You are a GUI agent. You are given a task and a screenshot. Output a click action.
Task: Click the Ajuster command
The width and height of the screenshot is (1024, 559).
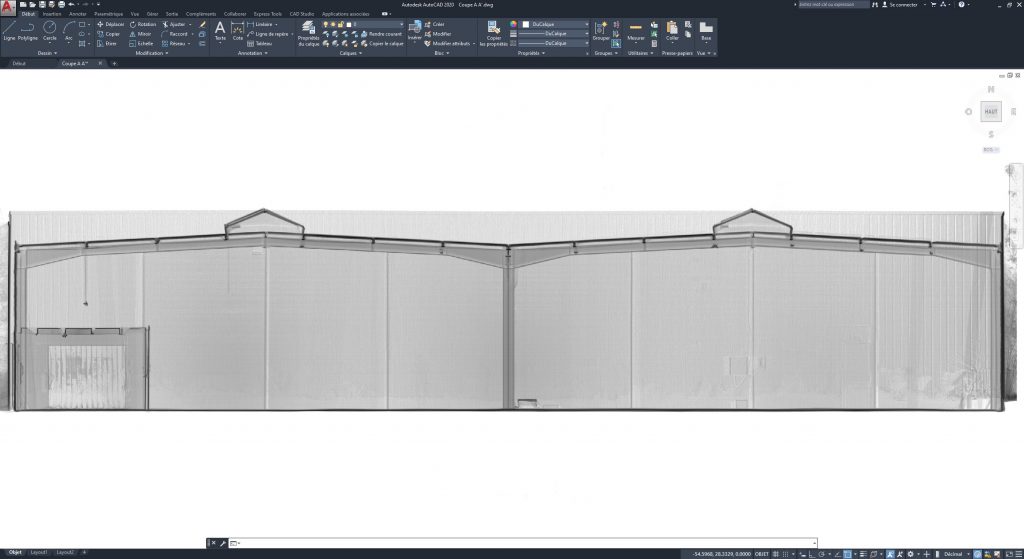[x=174, y=24]
